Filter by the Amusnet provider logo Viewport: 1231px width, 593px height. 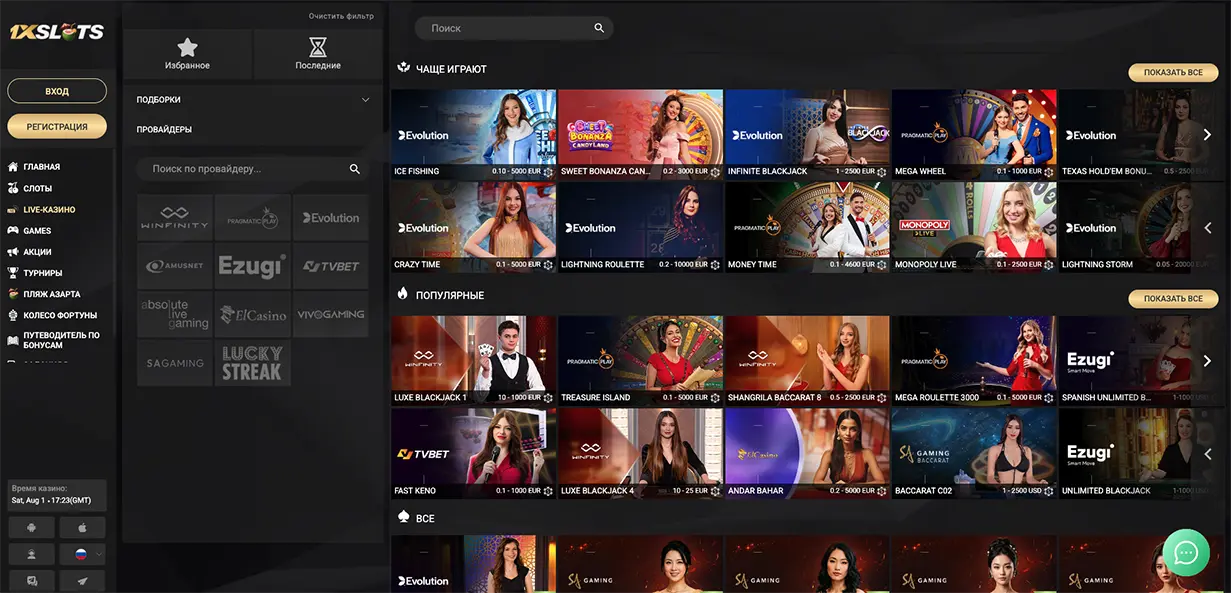(175, 266)
